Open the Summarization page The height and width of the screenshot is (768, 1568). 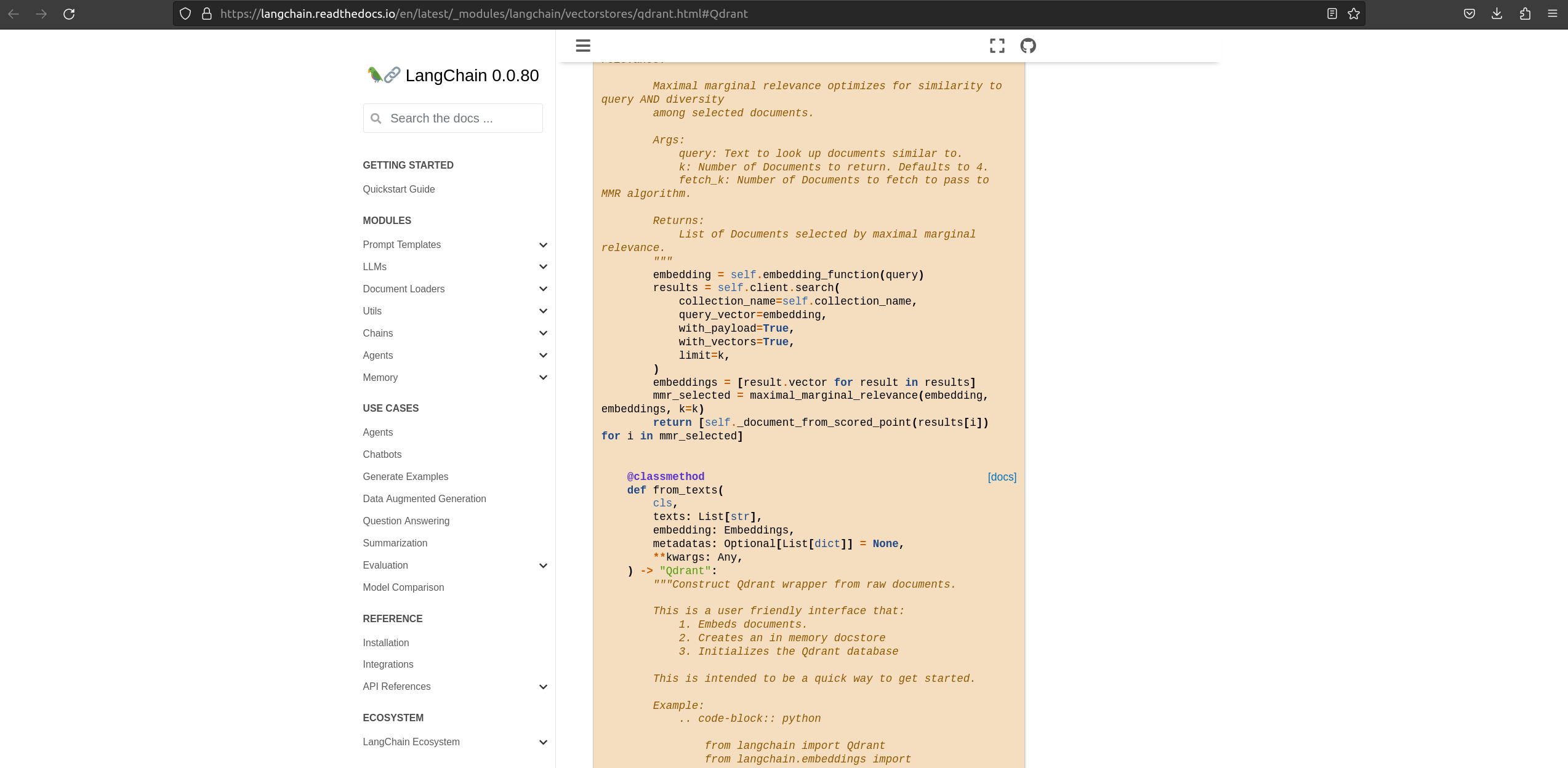tap(395, 543)
